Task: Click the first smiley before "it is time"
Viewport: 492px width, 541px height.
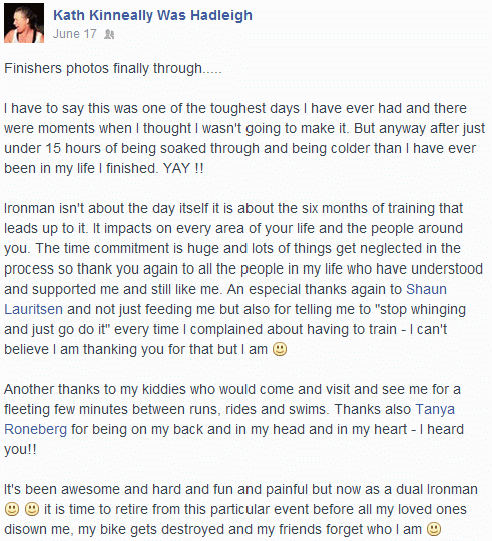Action: pyautogui.click(x=12, y=509)
